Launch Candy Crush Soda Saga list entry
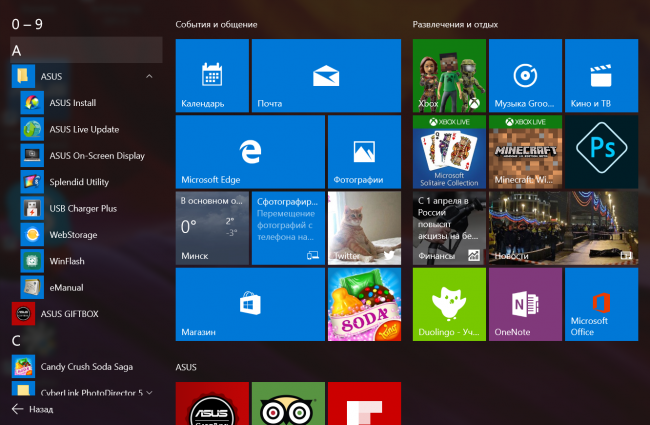Viewport: 650px width, 425px height. click(86, 367)
